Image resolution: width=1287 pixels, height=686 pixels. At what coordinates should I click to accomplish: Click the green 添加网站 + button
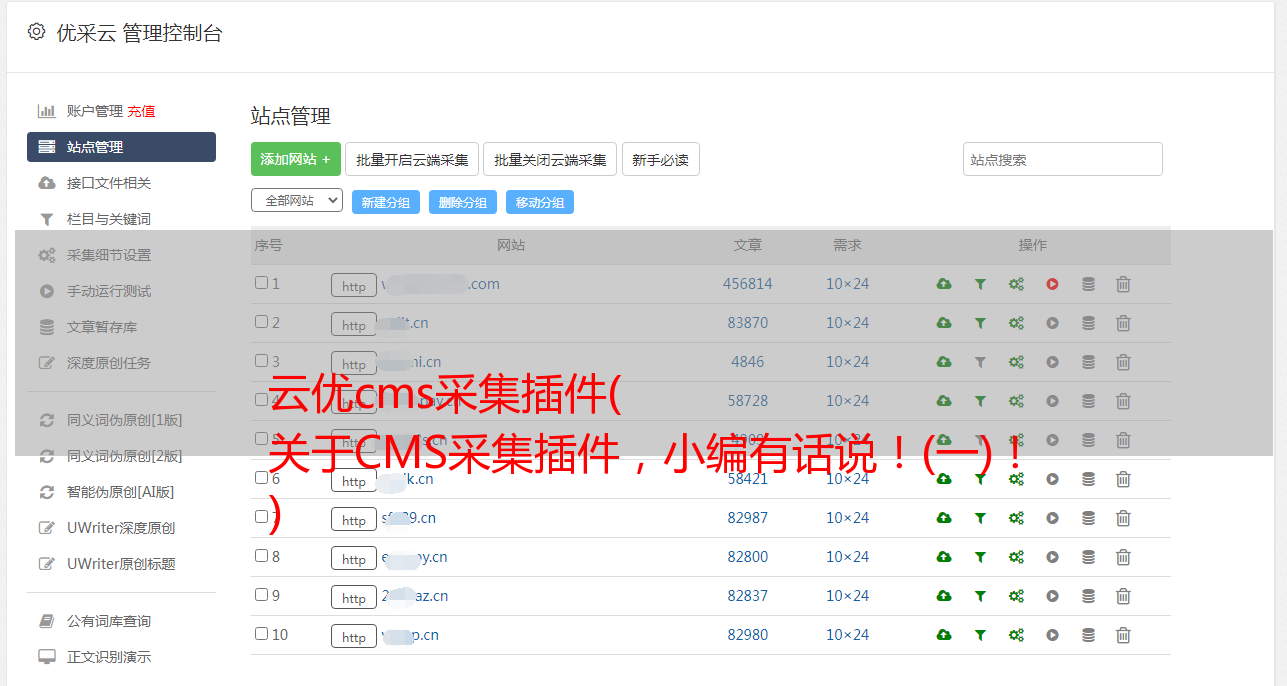(296, 159)
